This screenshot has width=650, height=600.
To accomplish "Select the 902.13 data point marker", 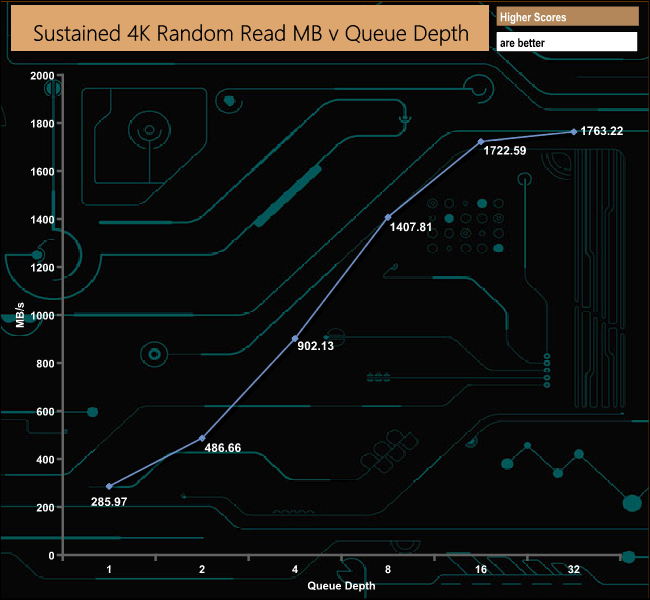I will click(x=295, y=339).
